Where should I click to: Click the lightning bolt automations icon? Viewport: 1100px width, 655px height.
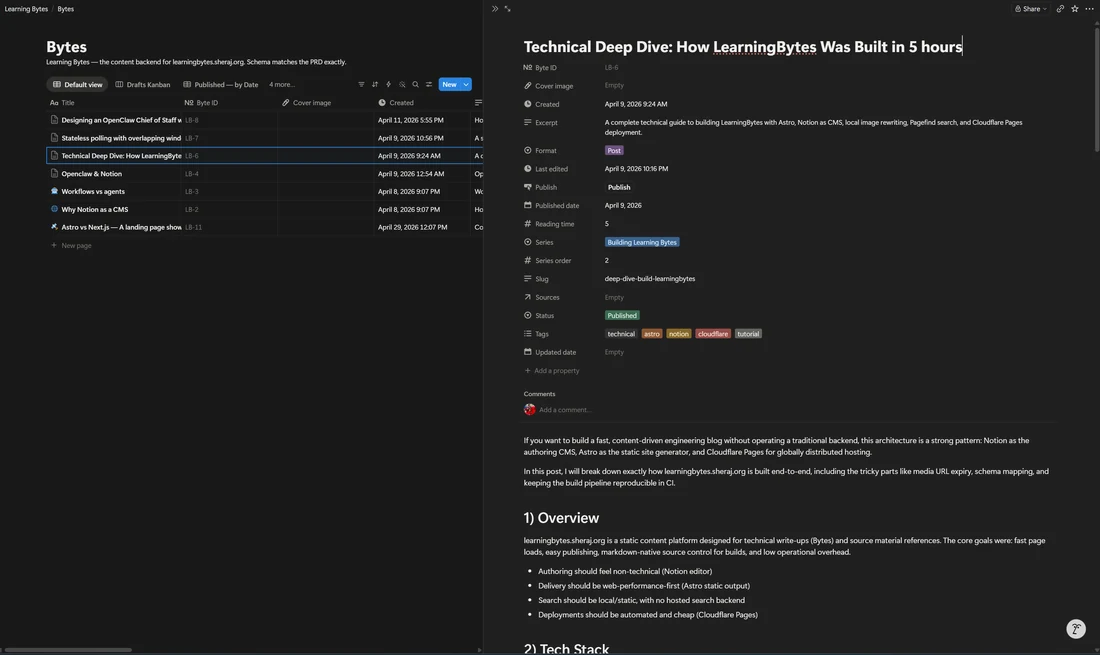click(388, 84)
